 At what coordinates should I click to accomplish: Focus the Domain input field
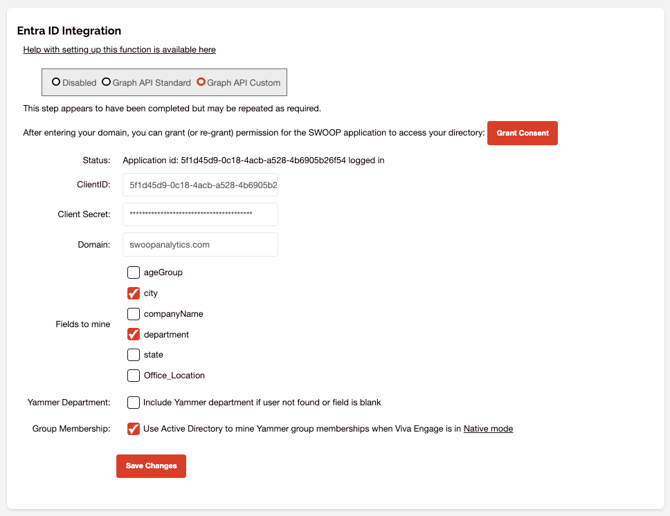coord(200,244)
